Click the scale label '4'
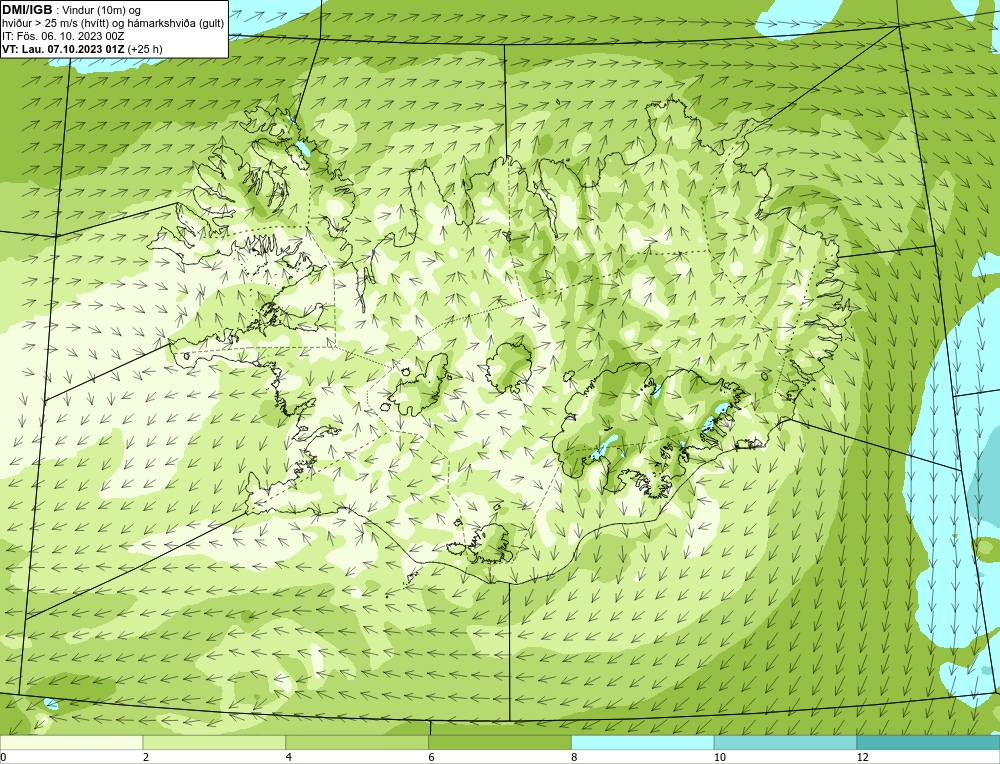This screenshot has height=764, width=1000. [x=289, y=757]
